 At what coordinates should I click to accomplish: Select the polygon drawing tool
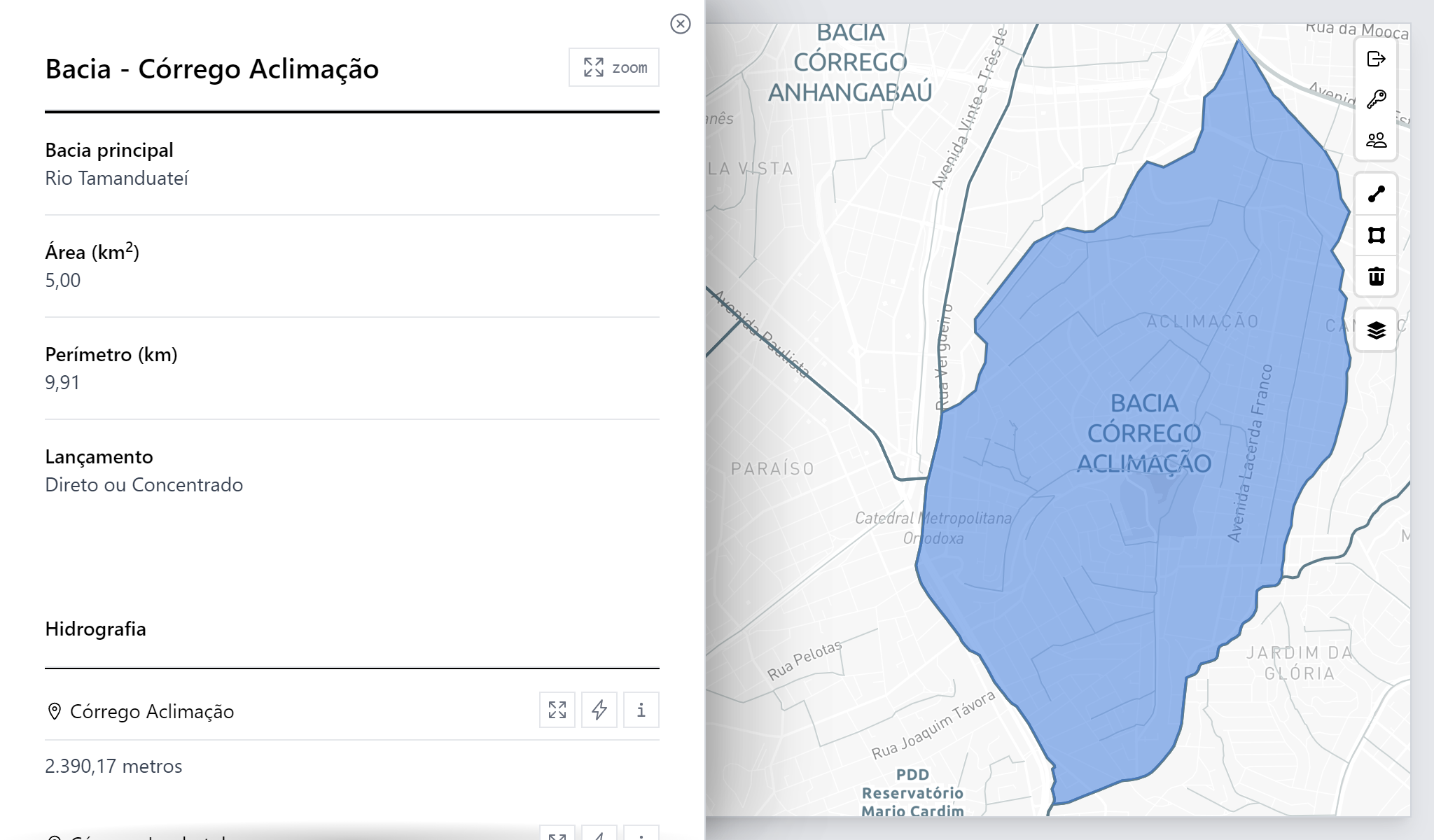coord(1376,235)
